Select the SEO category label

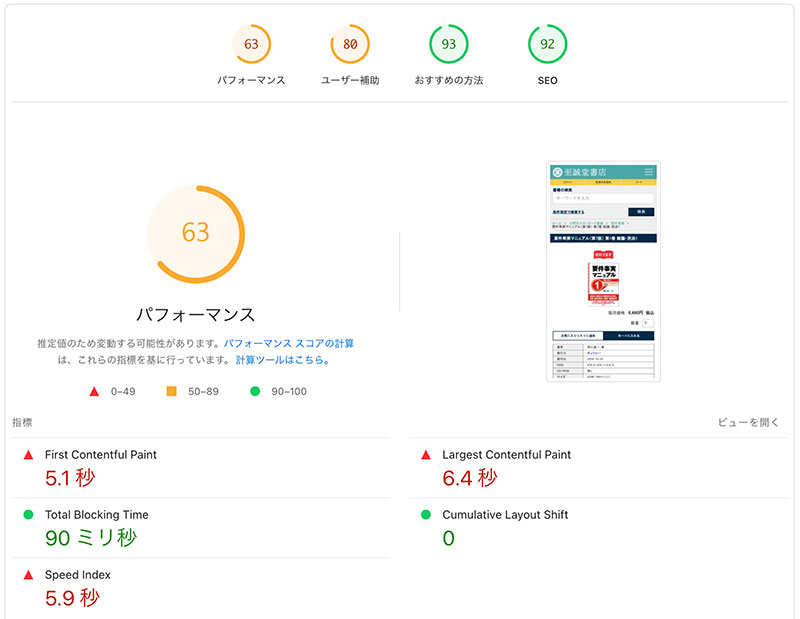[x=547, y=80]
